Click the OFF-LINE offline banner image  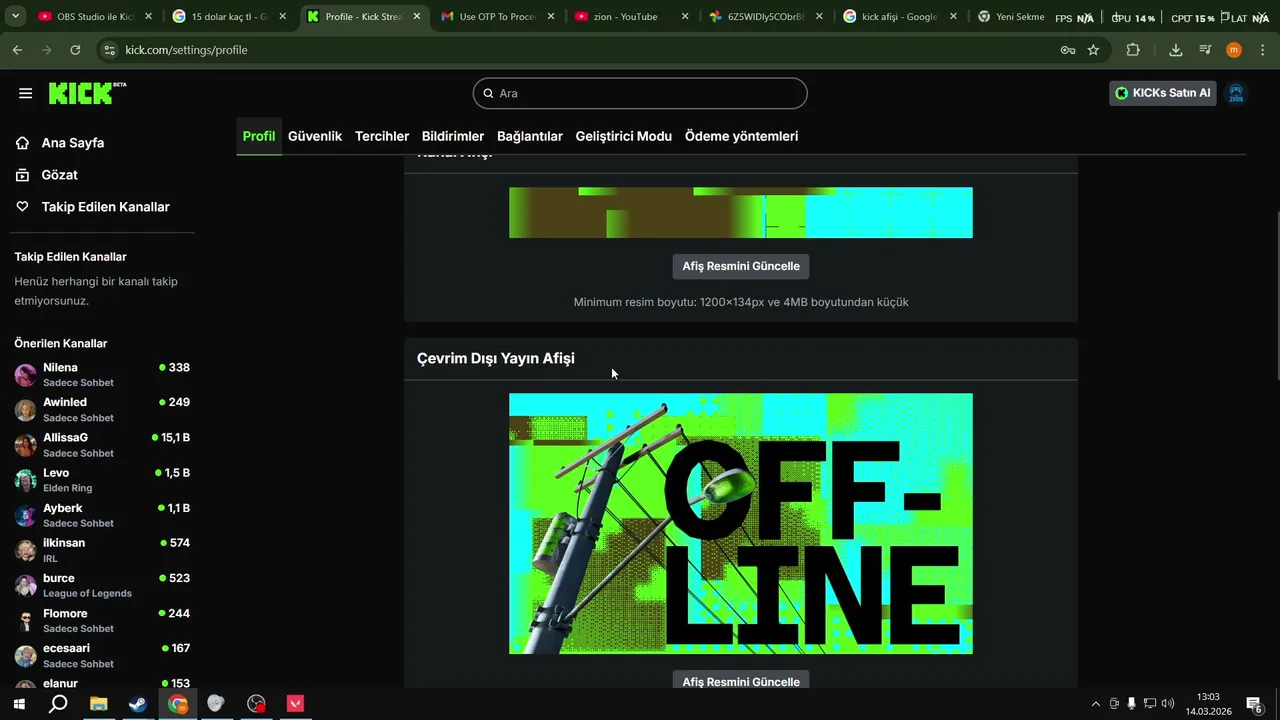[x=741, y=524]
